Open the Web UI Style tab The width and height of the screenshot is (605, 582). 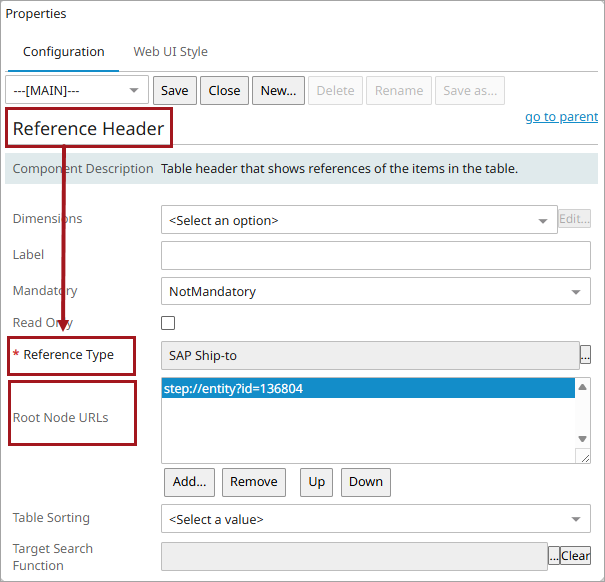tap(170, 52)
